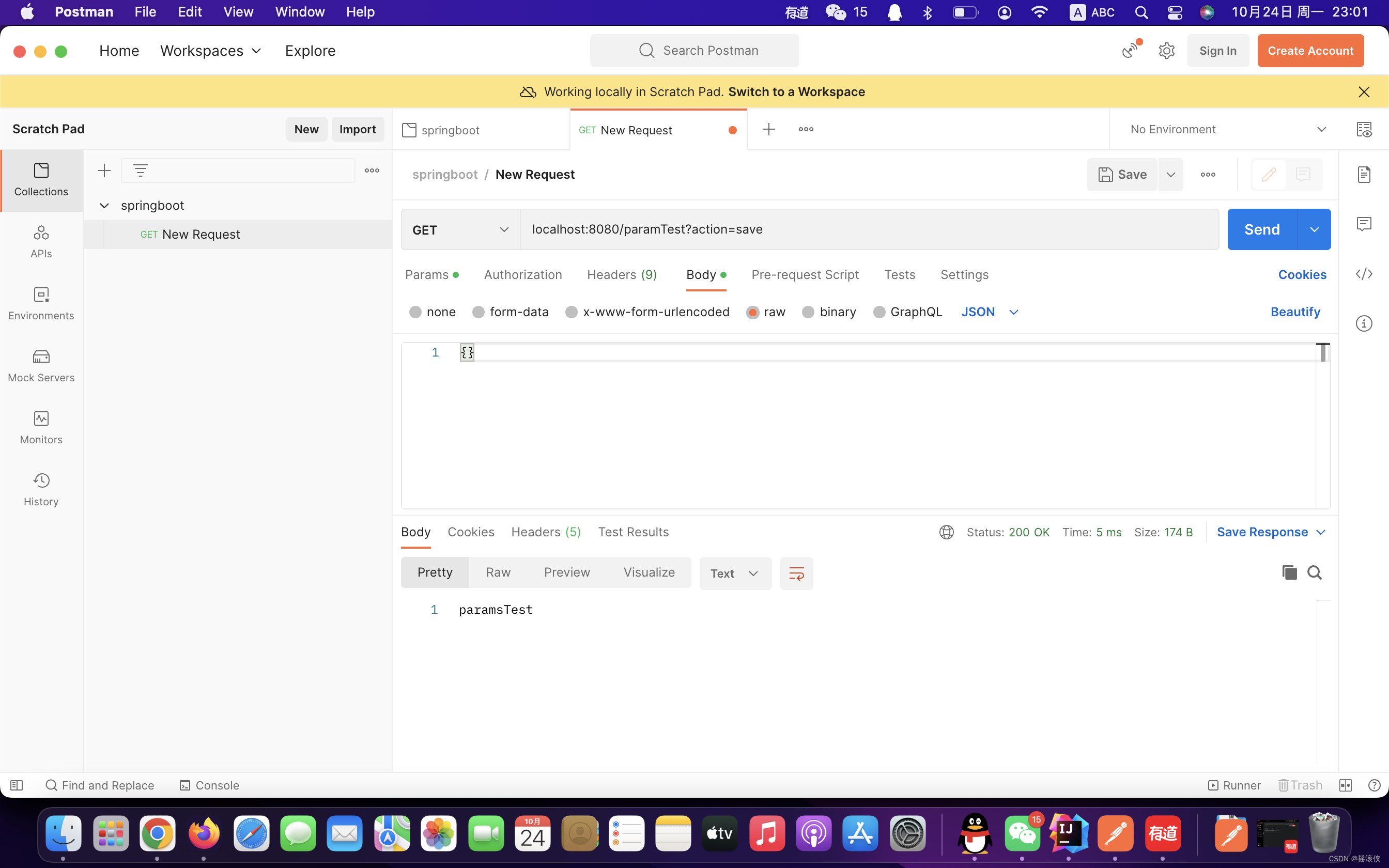Open the Collections panel
The image size is (1389, 868).
(x=41, y=180)
